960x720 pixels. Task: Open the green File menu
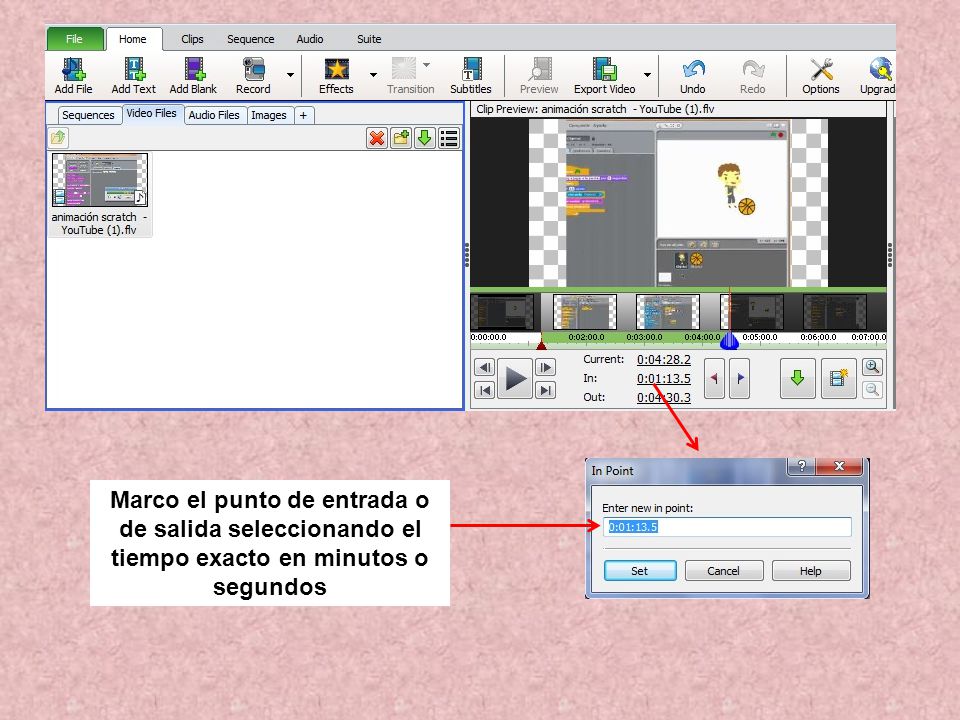[x=75, y=39]
